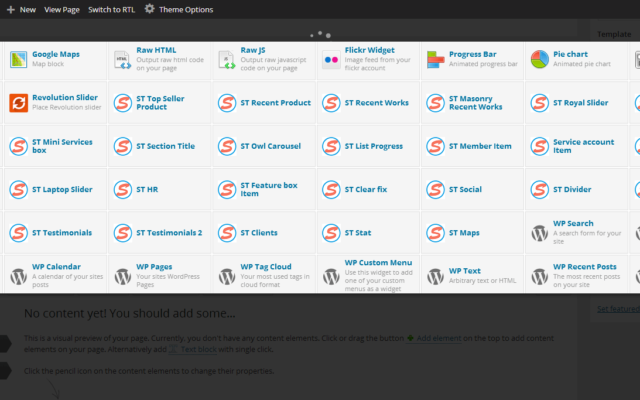Choose the Raw JS element icon
The image size is (640, 400).
(x=227, y=60)
